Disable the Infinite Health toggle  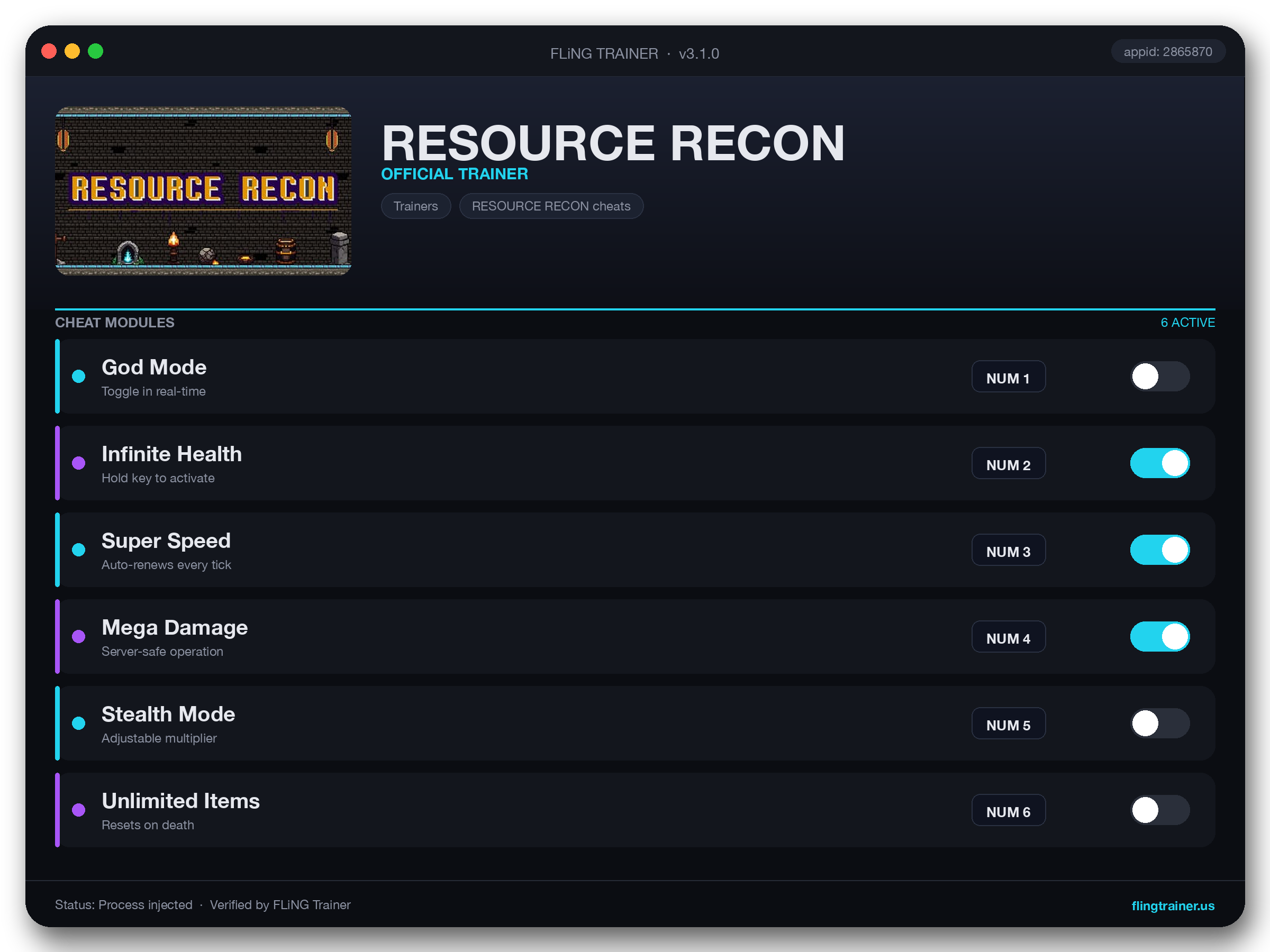pyautogui.click(x=1160, y=463)
